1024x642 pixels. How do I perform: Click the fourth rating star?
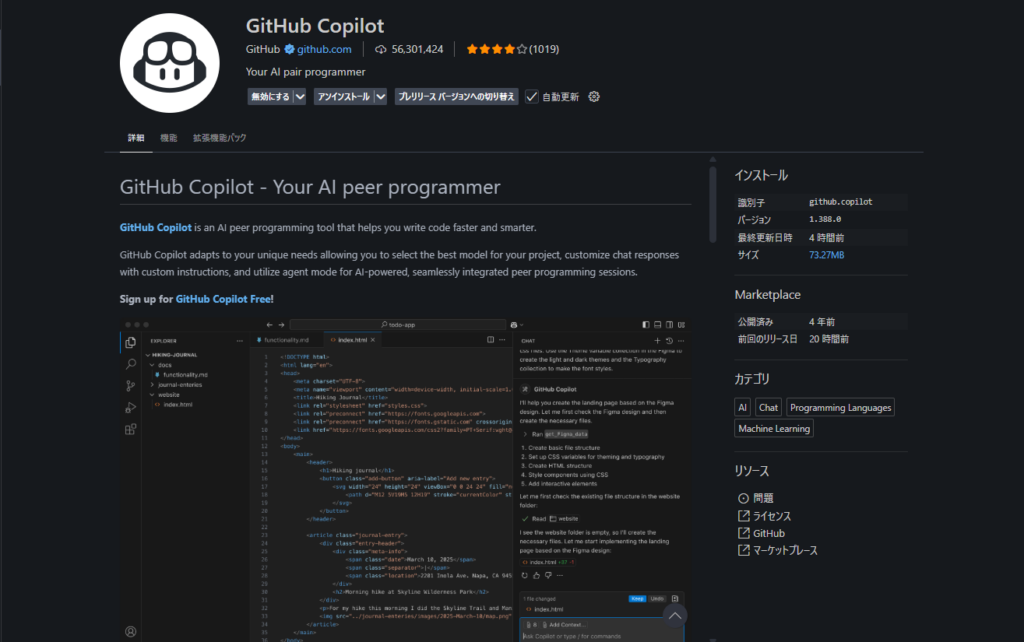click(x=508, y=48)
